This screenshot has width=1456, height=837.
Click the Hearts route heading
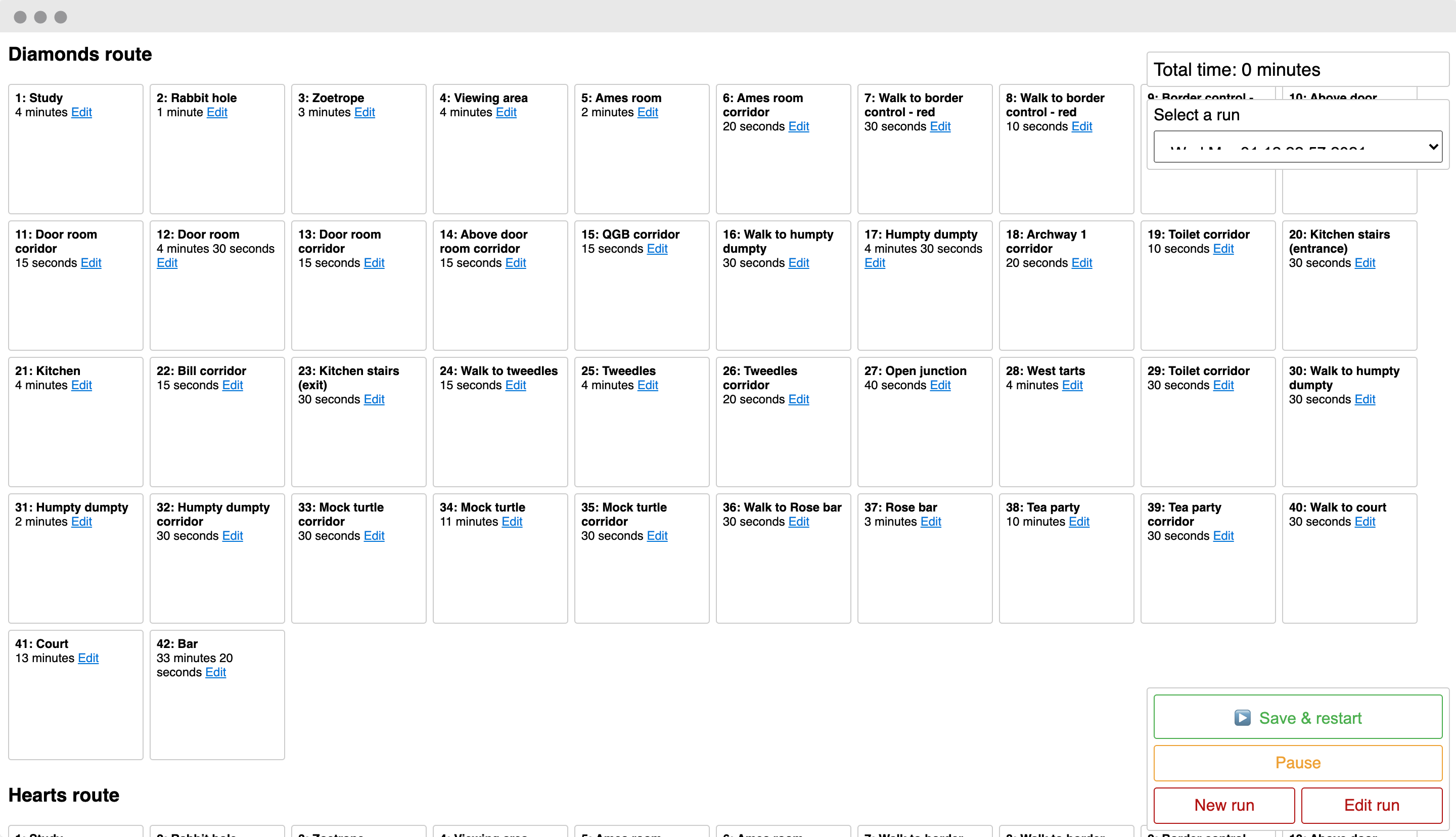point(64,795)
